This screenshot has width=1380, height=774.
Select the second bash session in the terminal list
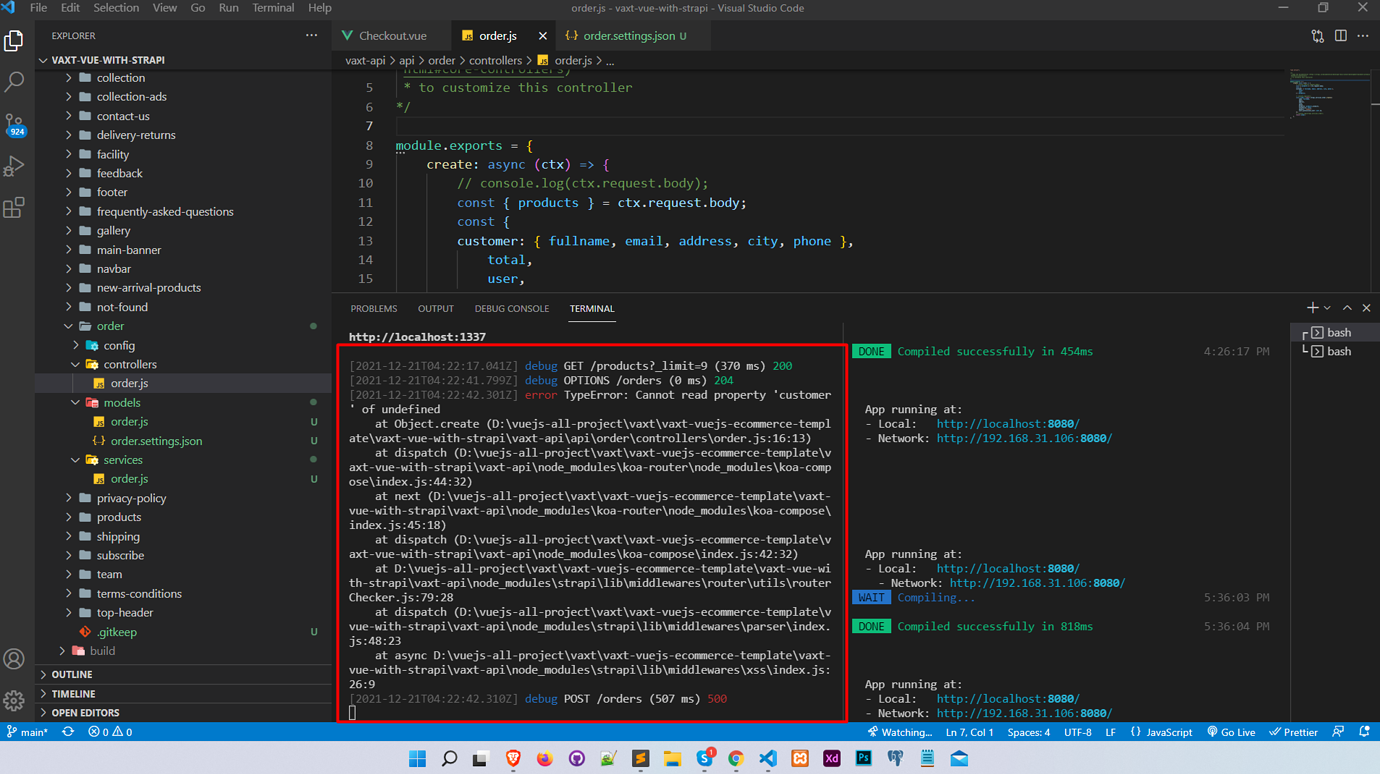click(x=1340, y=351)
